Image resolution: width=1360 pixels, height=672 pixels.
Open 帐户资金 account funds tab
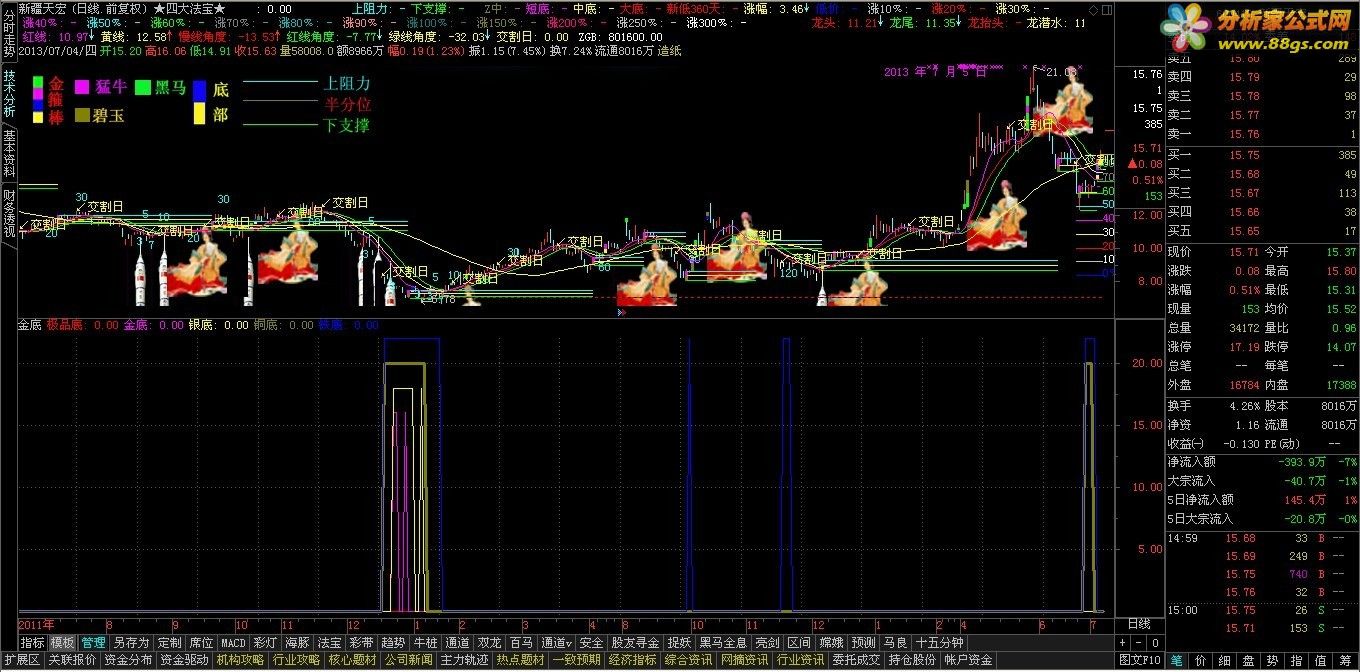(968, 660)
